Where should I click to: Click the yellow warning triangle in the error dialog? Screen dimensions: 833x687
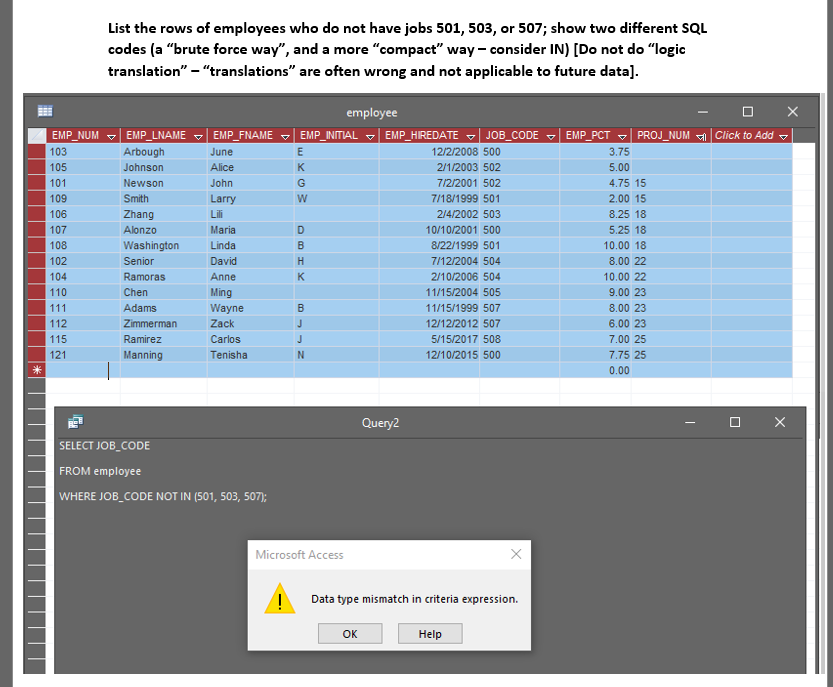(280, 598)
